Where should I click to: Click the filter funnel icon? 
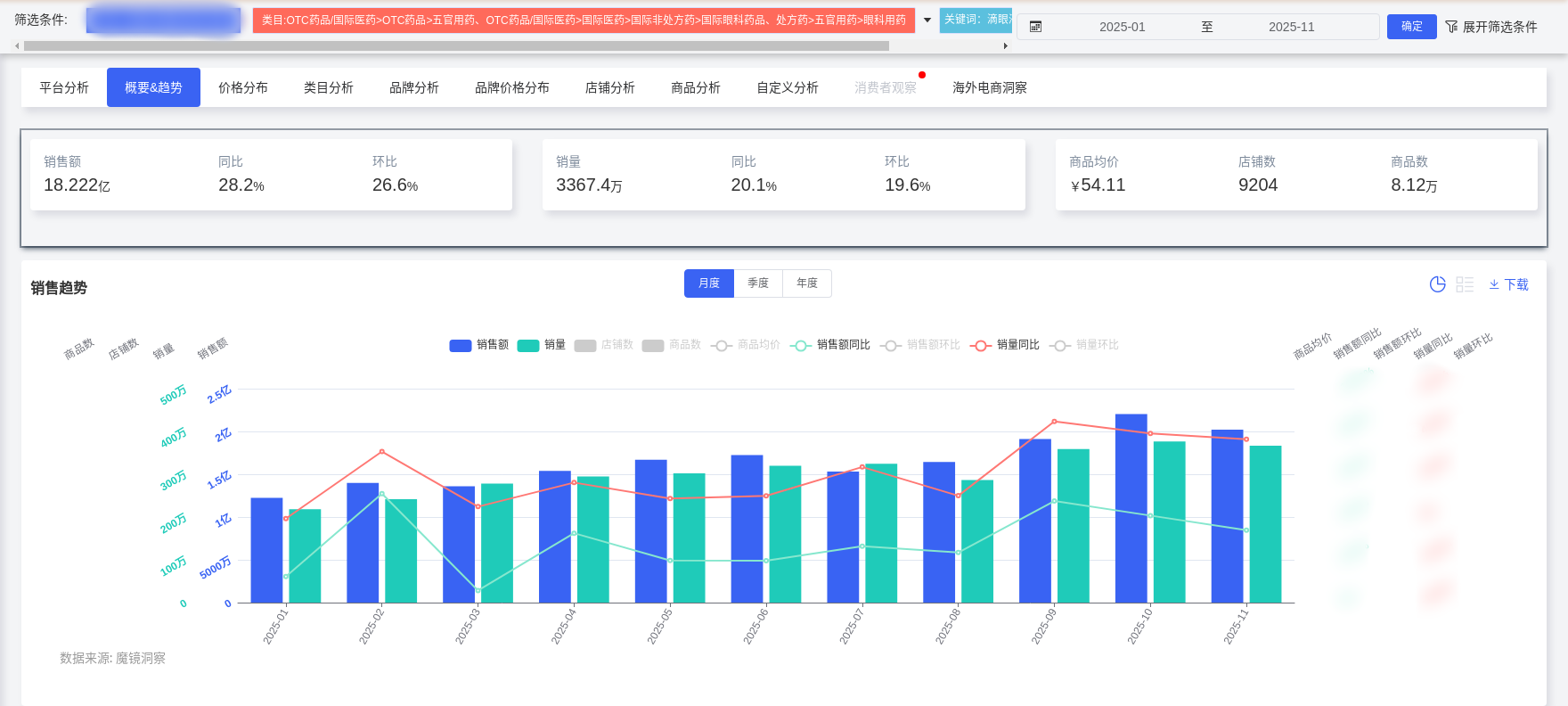click(x=1451, y=27)
